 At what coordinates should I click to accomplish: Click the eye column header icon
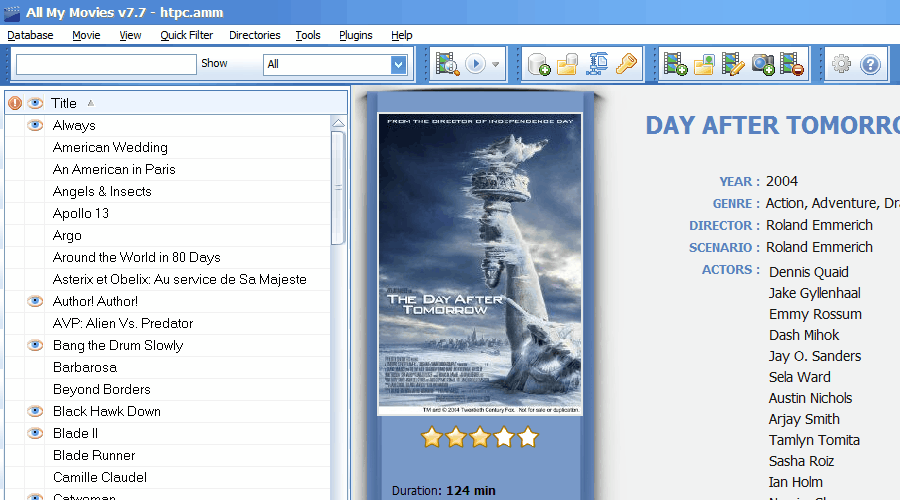[x=35, y=103]
